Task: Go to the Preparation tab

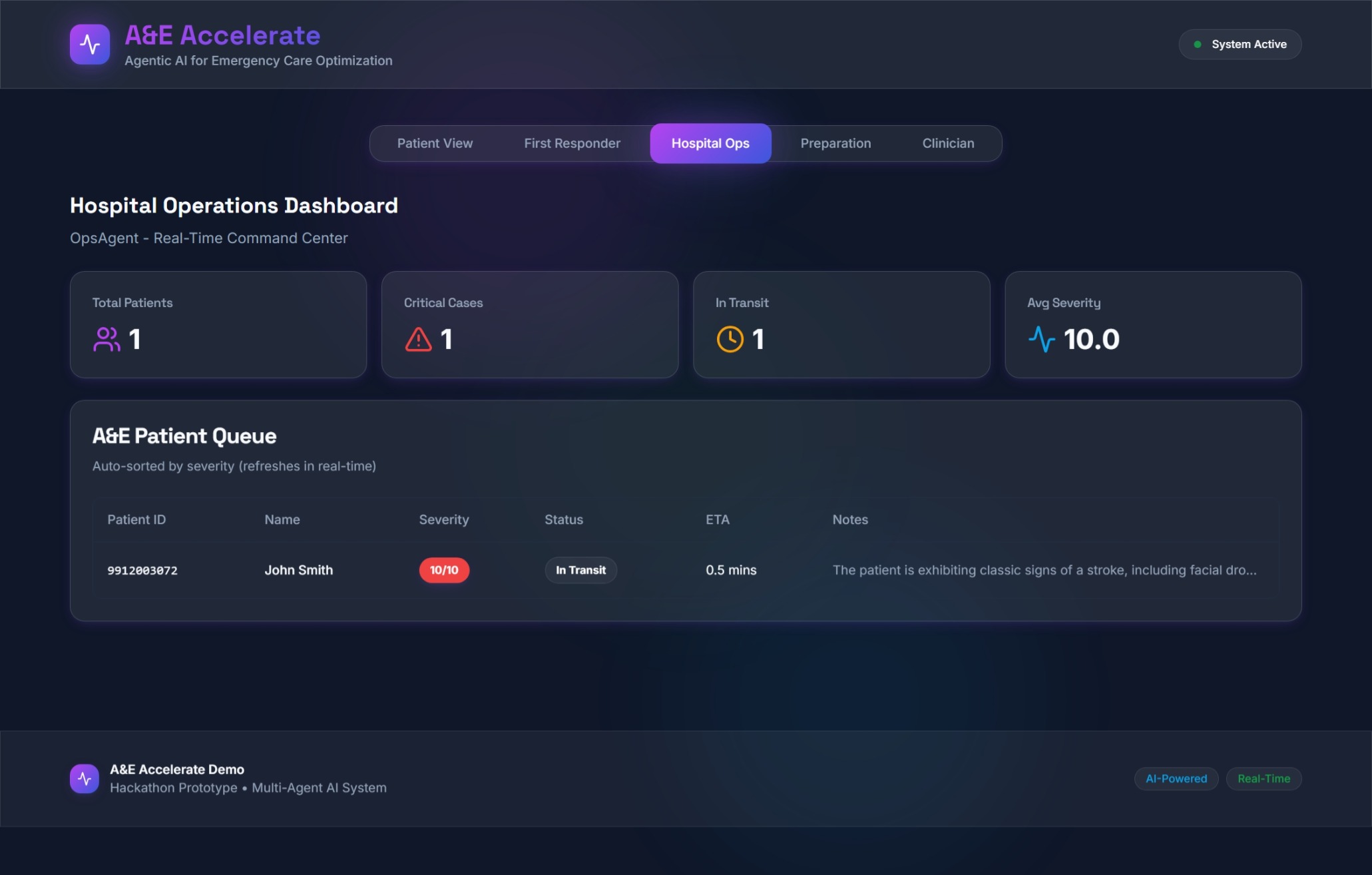Action: [835, 143]
